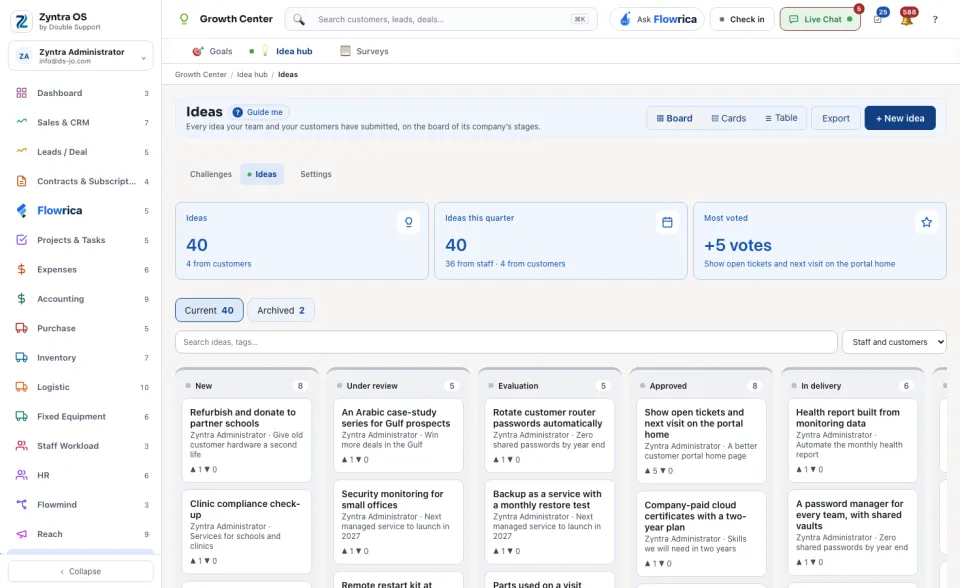Open the Accounting dollar icon
Image resolution: width=960 pixels, height=588 pixels.
point(21,299)
